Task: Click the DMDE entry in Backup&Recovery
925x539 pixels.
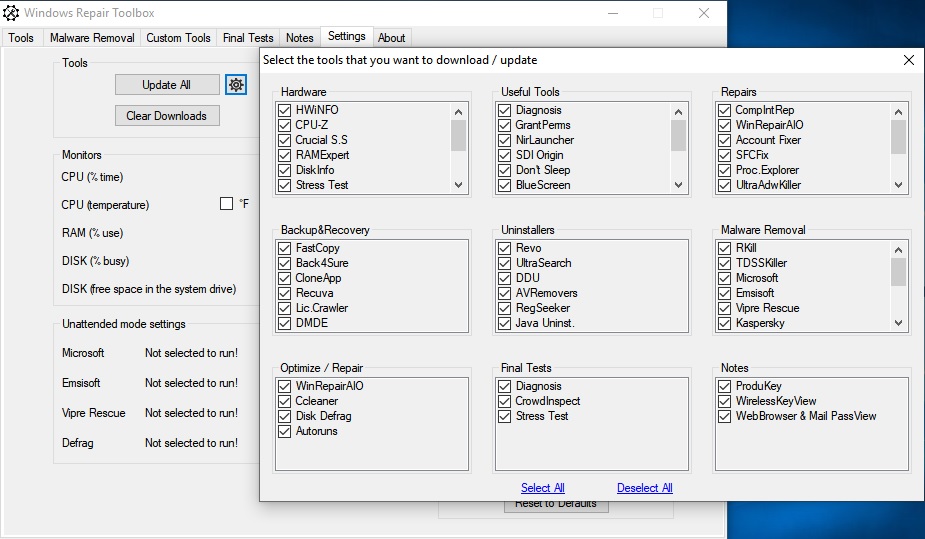Action: pos(311,323)
